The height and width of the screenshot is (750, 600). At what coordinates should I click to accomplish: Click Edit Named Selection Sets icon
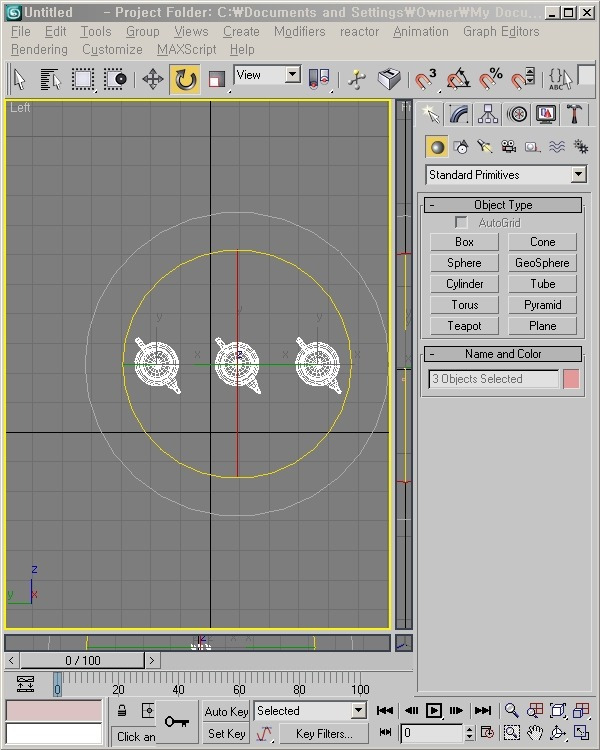(x=560, y=79)
